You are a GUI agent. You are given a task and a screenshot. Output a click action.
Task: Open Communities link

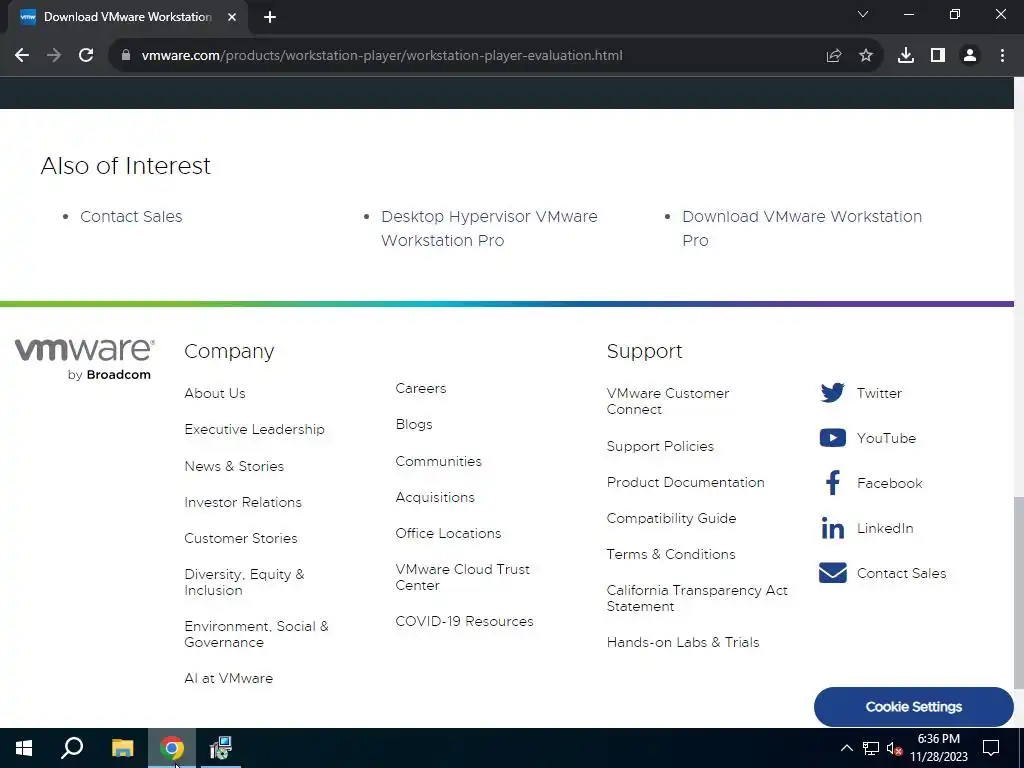click(438, 461)
